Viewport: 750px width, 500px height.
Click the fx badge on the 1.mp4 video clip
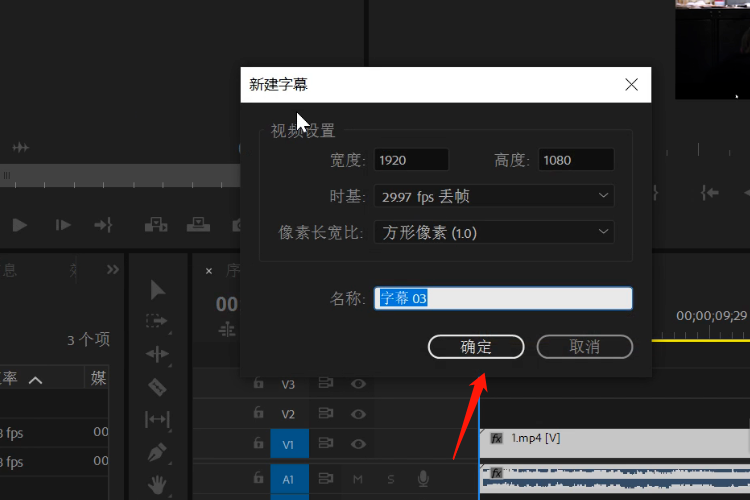coord(496,438)
